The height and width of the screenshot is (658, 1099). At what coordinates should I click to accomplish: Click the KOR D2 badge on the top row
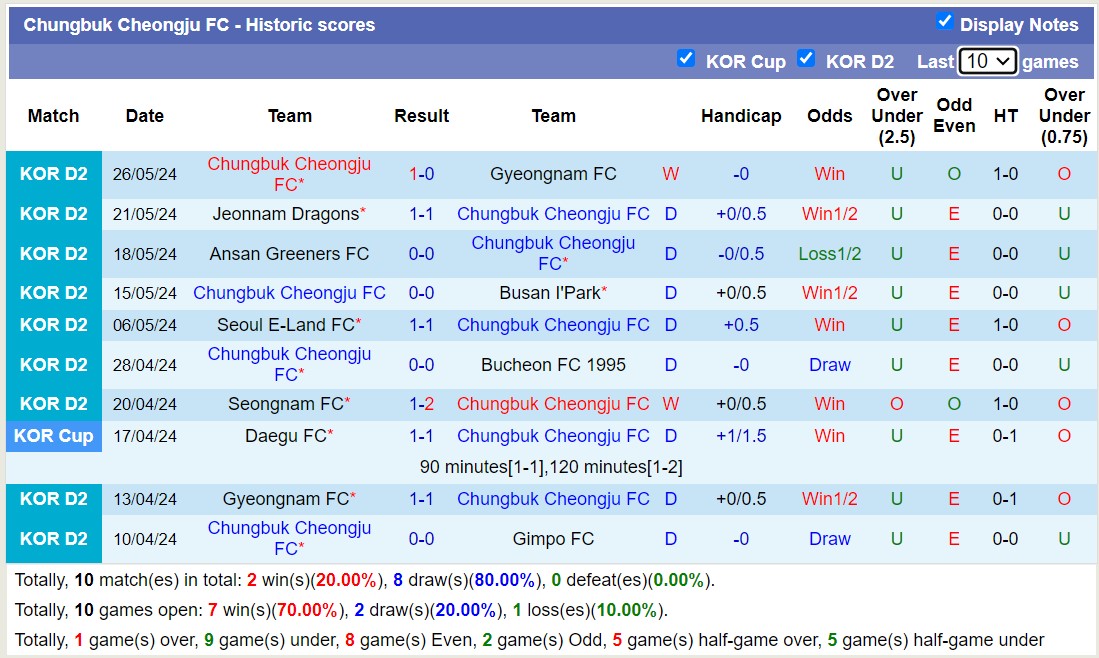coord(53,173)
